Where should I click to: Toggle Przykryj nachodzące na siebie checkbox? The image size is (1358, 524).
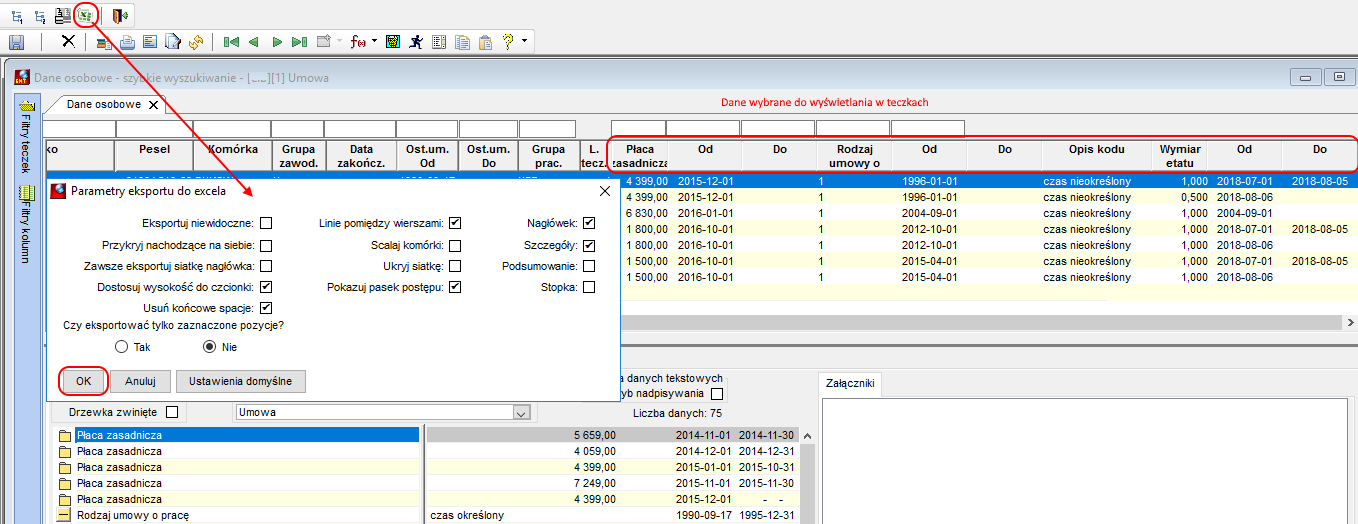point(266,245)
